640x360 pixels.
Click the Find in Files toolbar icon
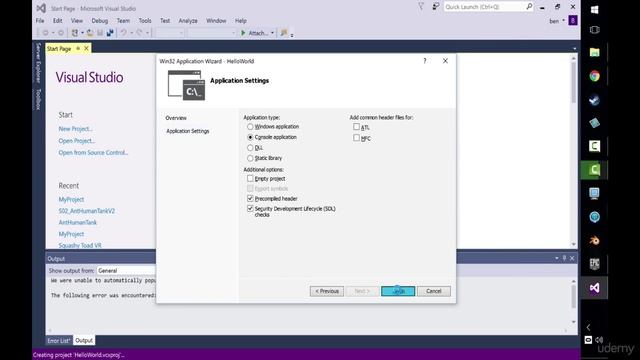284,33
